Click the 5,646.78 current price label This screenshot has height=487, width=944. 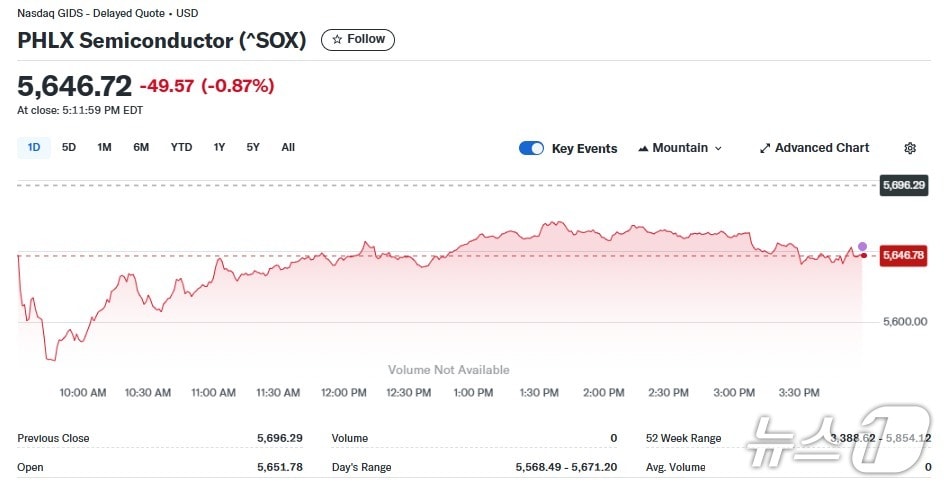click(x=904, y=256)
